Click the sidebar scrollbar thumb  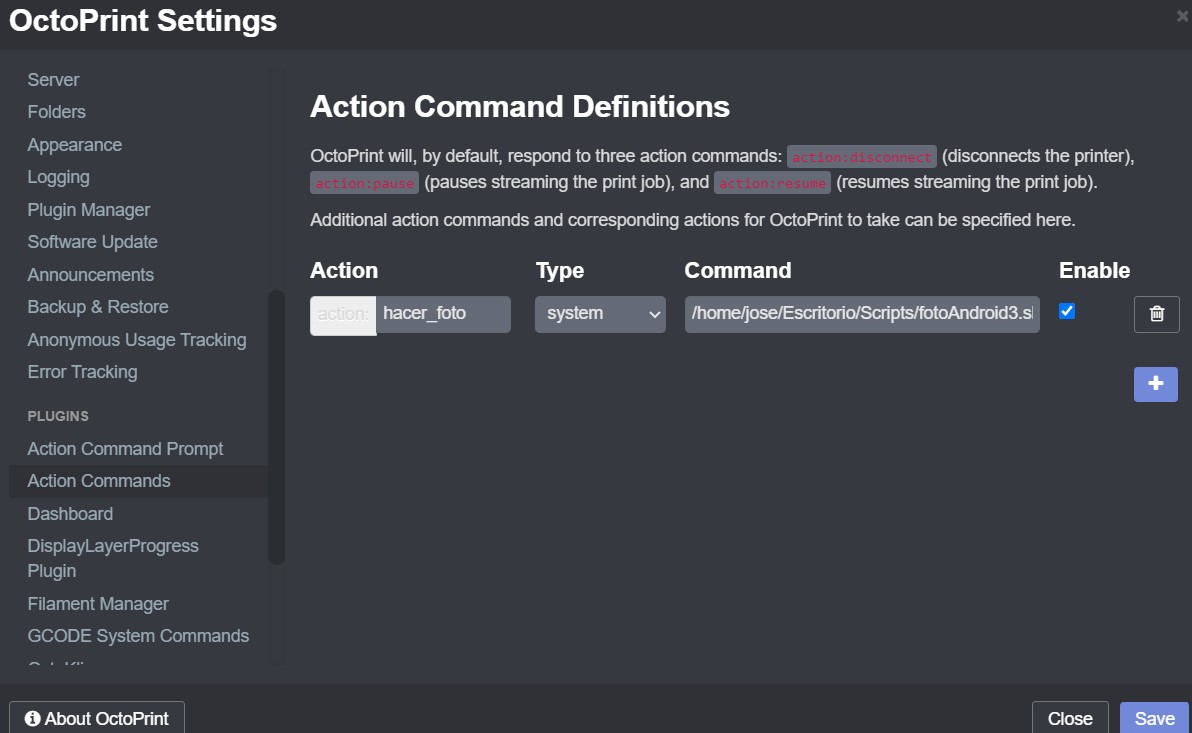click(x=276, y=427)
